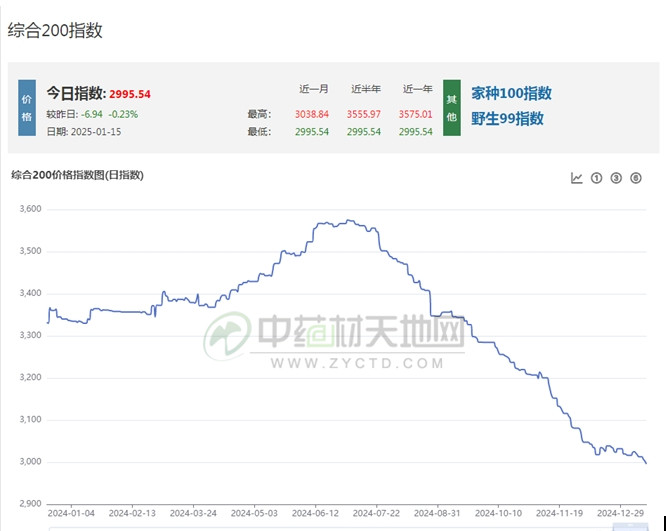This screenshot has width=666, height=531.
Task: Click the line chart view icon
Action: (577, 178)
